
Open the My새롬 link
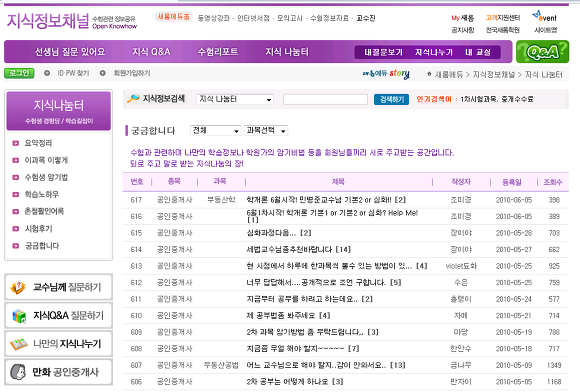[x=462, y=18]
